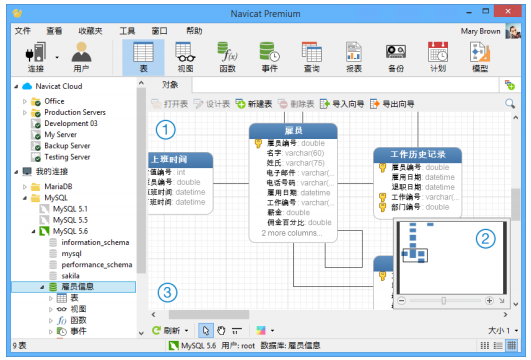Select the hand pan tool
The image size is (531, 360).
coord(221,330)
